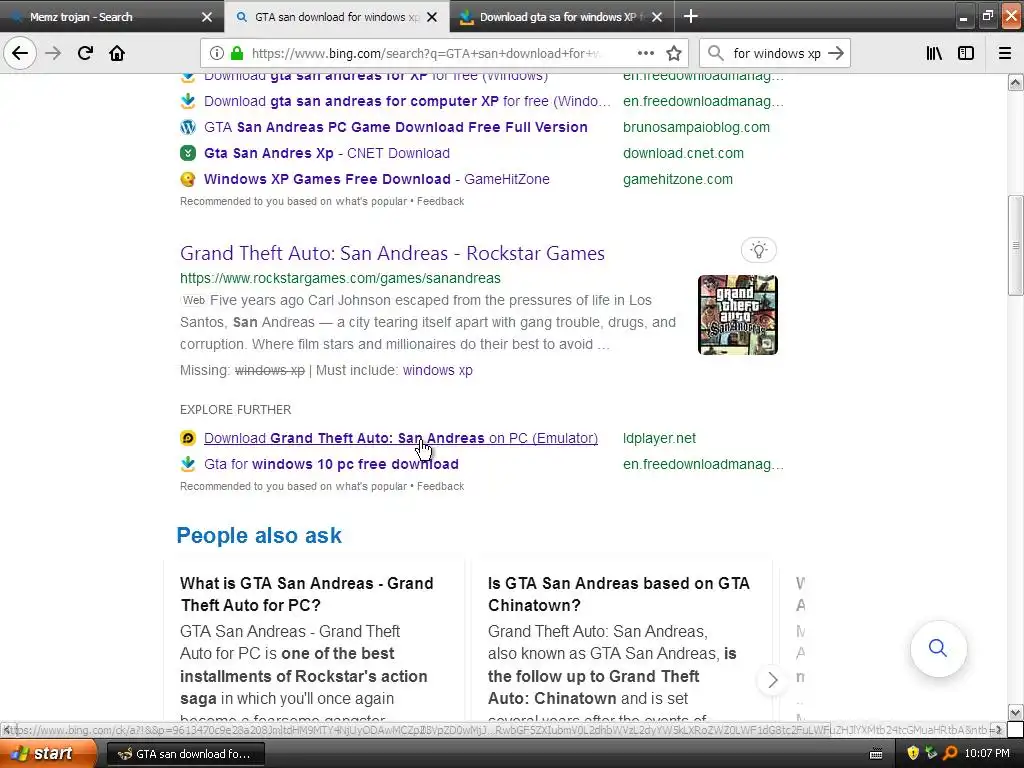Click the lightbulb insights icon

759,250
